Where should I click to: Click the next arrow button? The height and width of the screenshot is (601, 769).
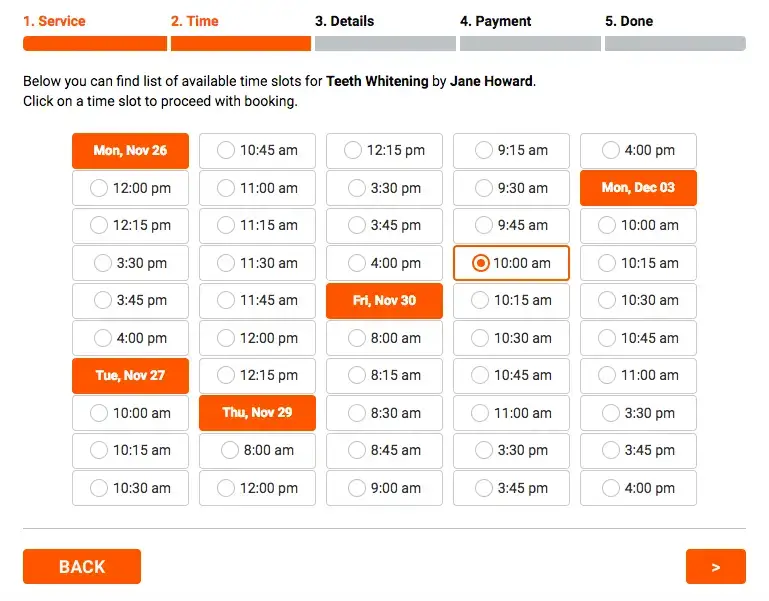click(716, 567)
